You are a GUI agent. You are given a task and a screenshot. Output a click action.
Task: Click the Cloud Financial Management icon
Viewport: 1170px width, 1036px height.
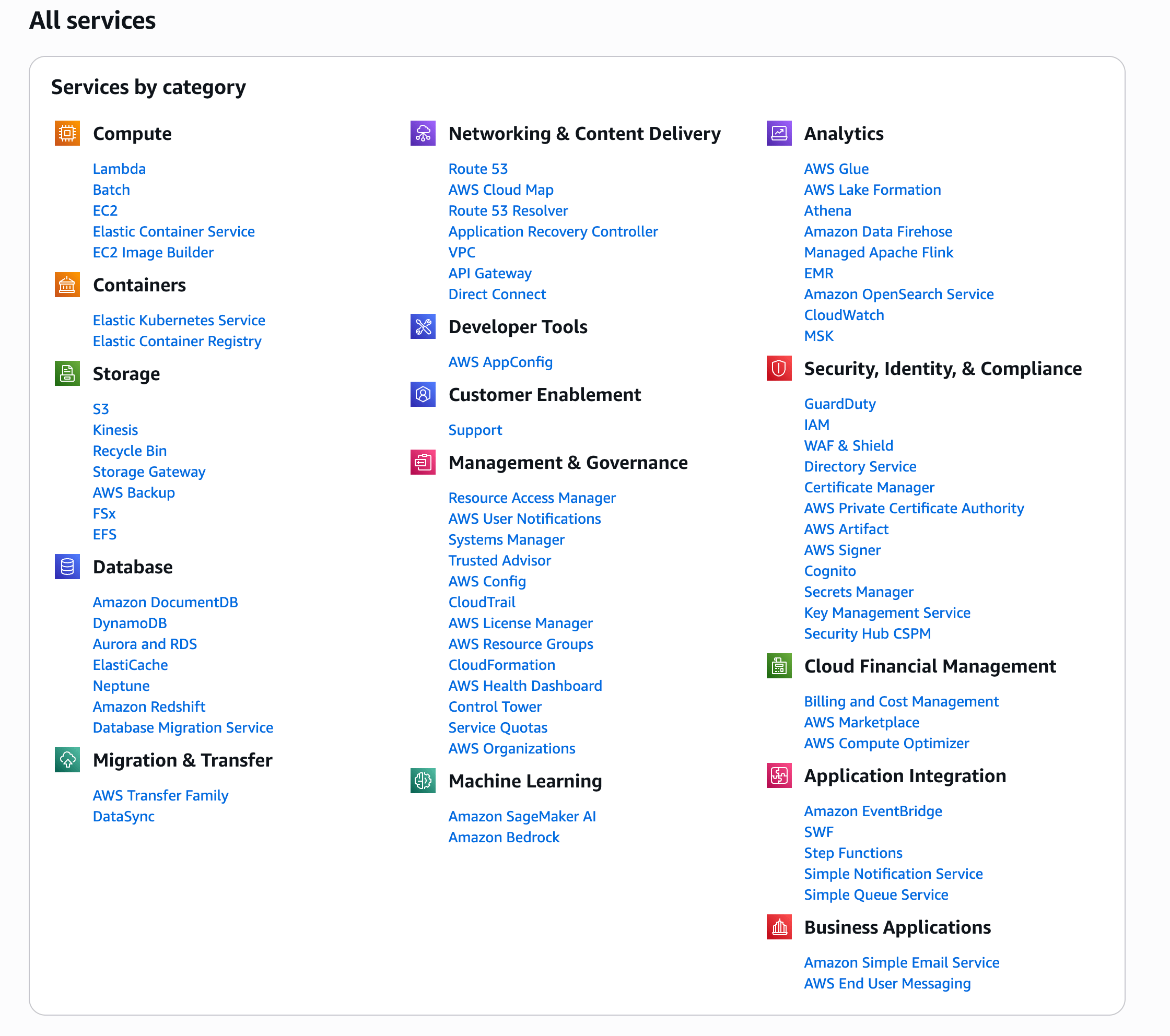[778, 666]
